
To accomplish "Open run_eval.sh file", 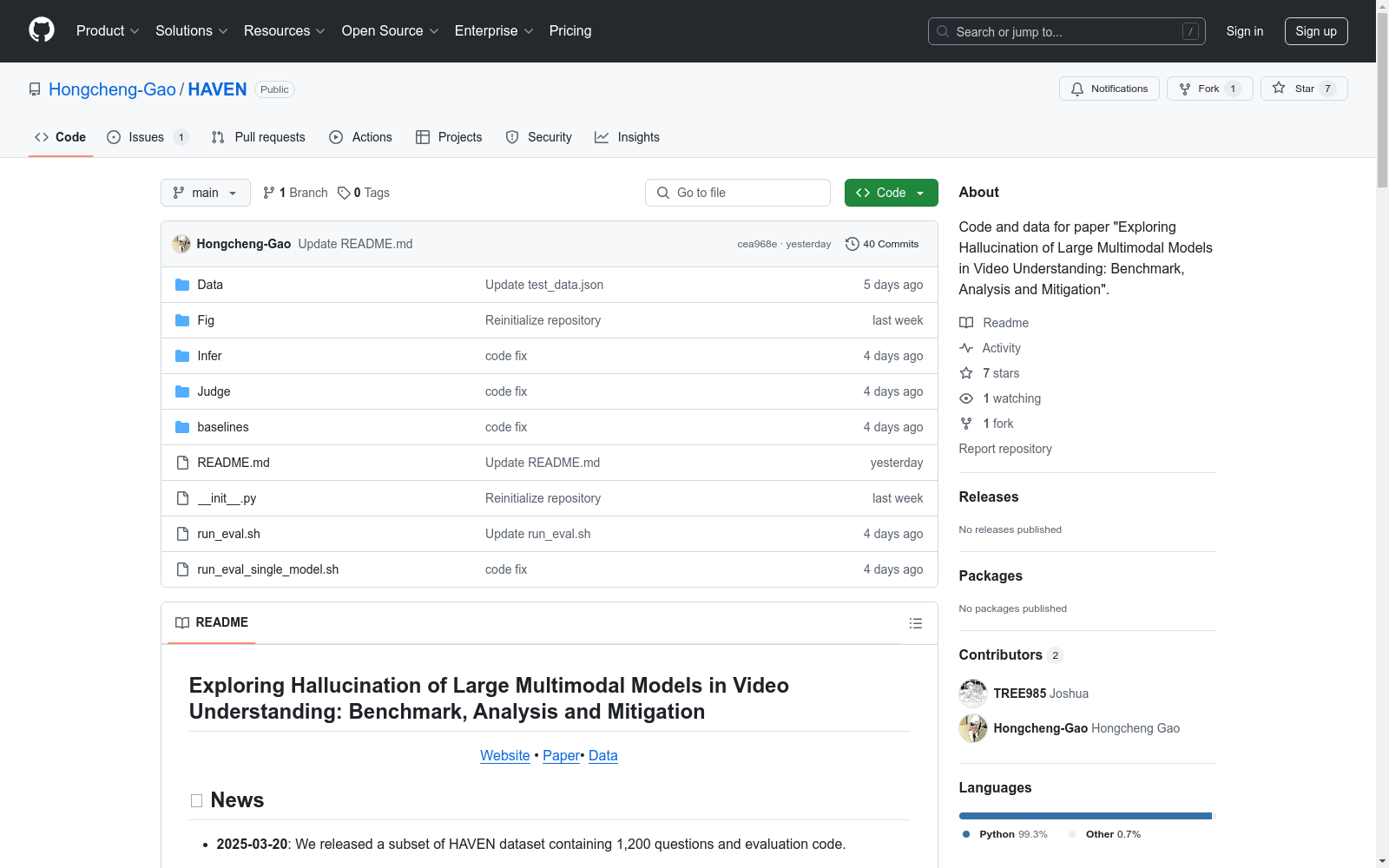I will click(x=228, y=534).
